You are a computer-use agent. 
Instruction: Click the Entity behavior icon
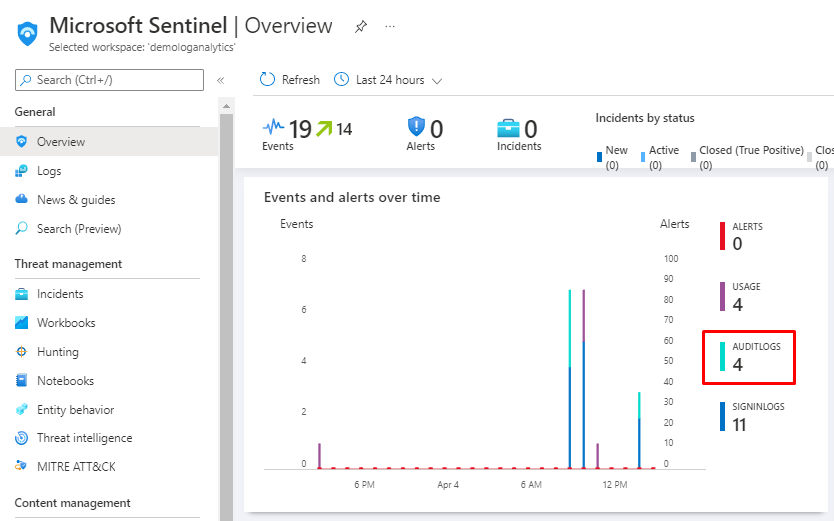pyautogui.click(x=22, y=410)
